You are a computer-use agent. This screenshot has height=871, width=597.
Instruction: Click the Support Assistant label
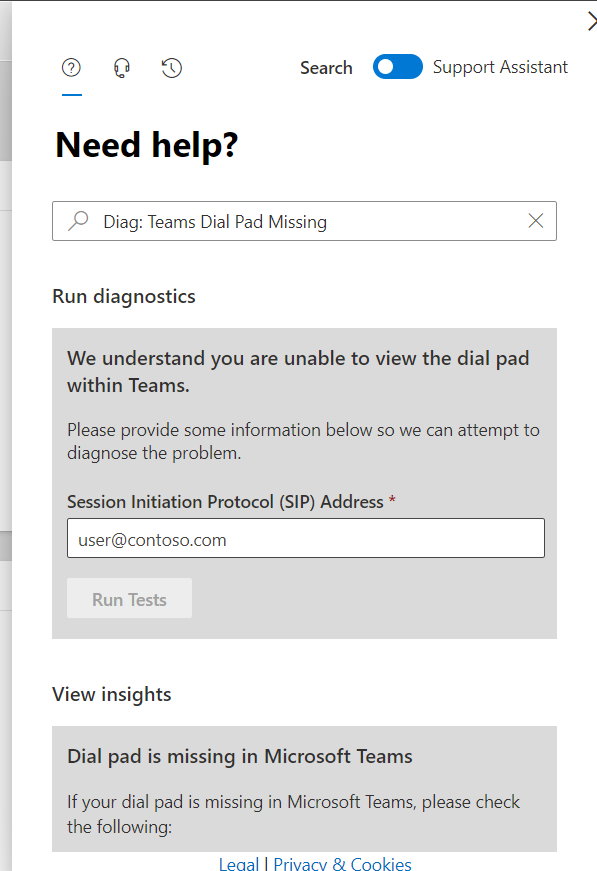click(x=500, y=67)
